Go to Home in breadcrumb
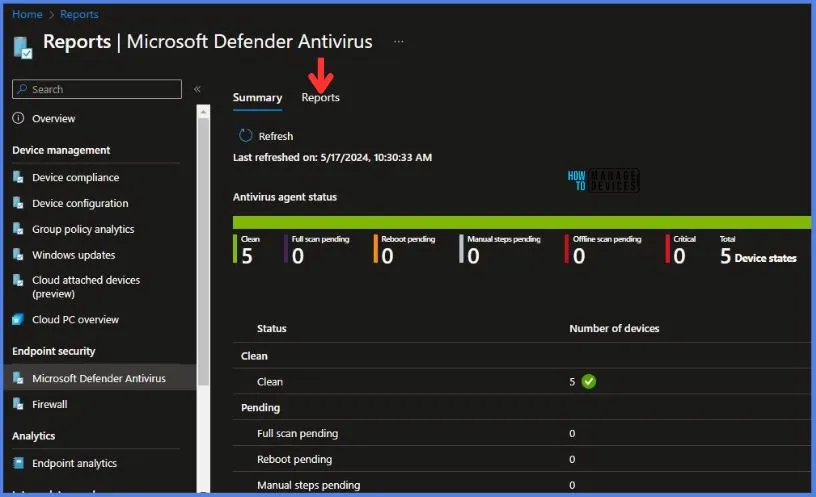The height and width of the screenshot is (497, 816). click(x=27, y=14)
